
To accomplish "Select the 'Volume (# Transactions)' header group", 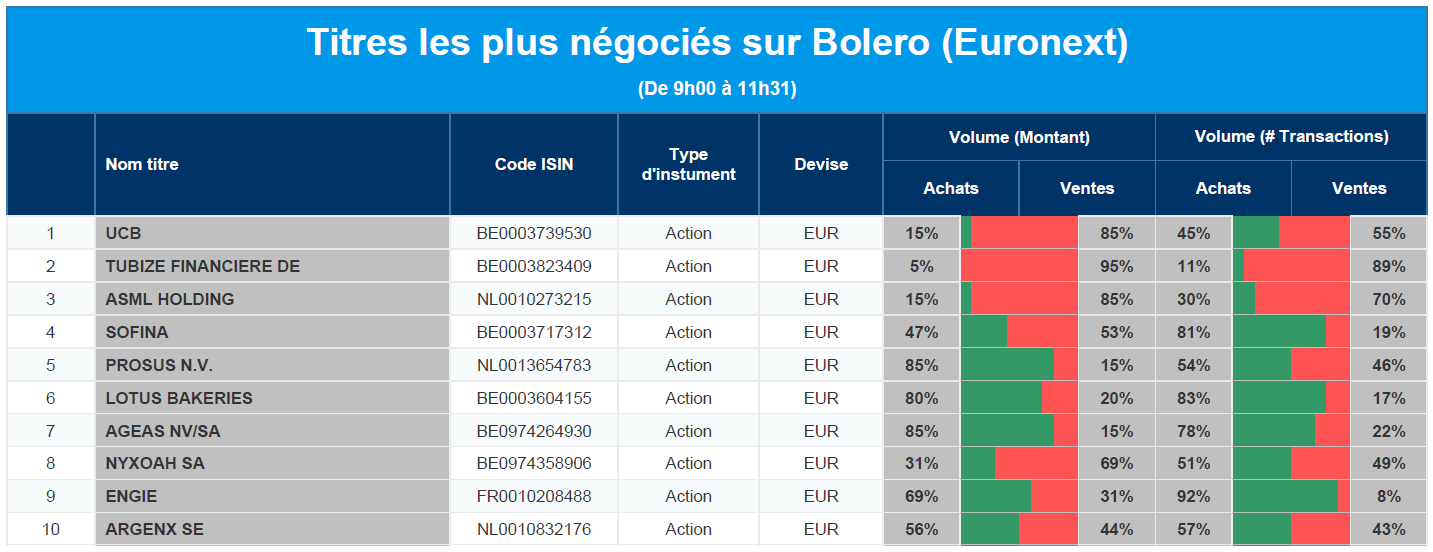I will (1291, 137).
